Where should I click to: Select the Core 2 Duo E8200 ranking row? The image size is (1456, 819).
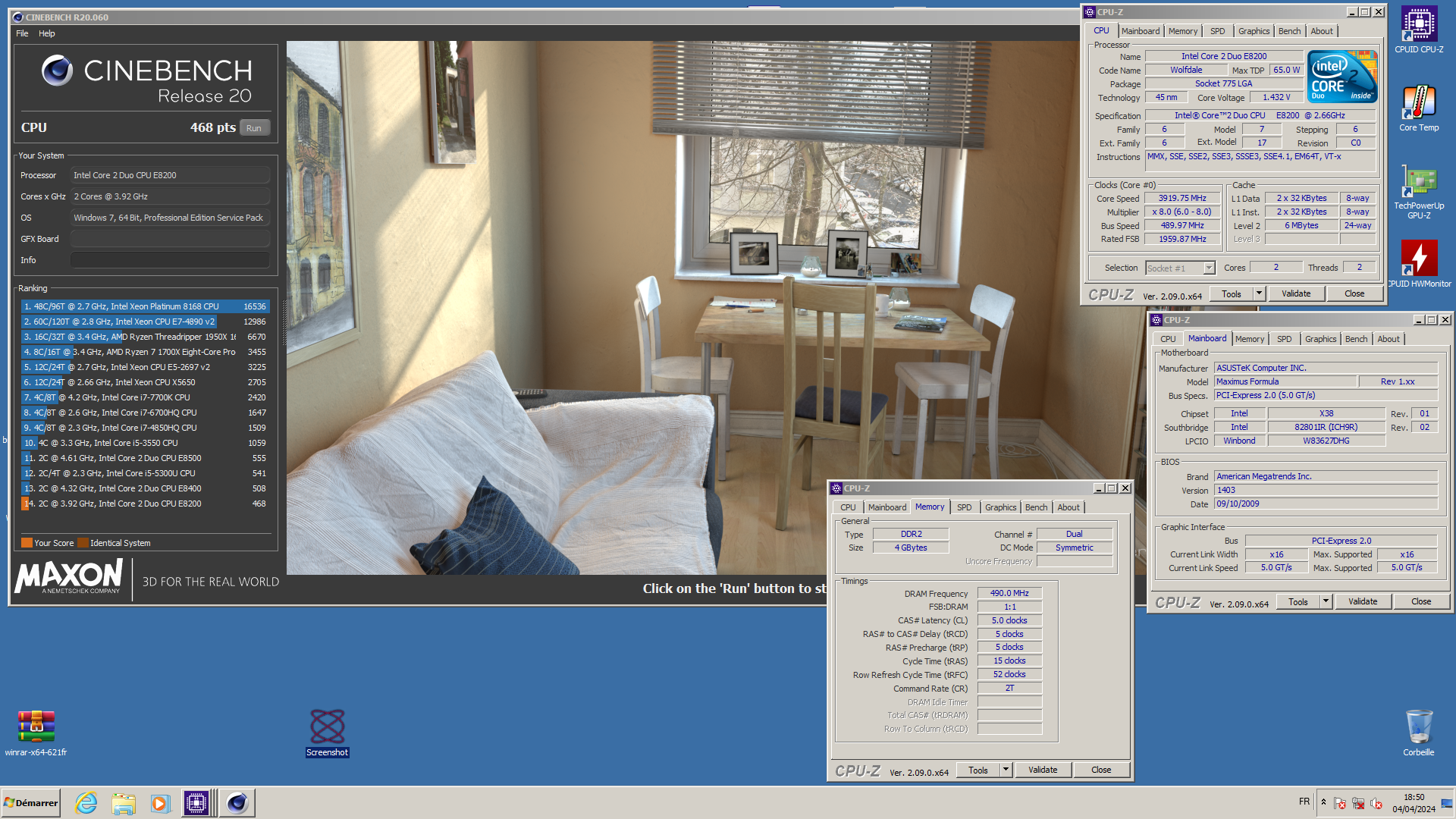[x=145, y=504]
